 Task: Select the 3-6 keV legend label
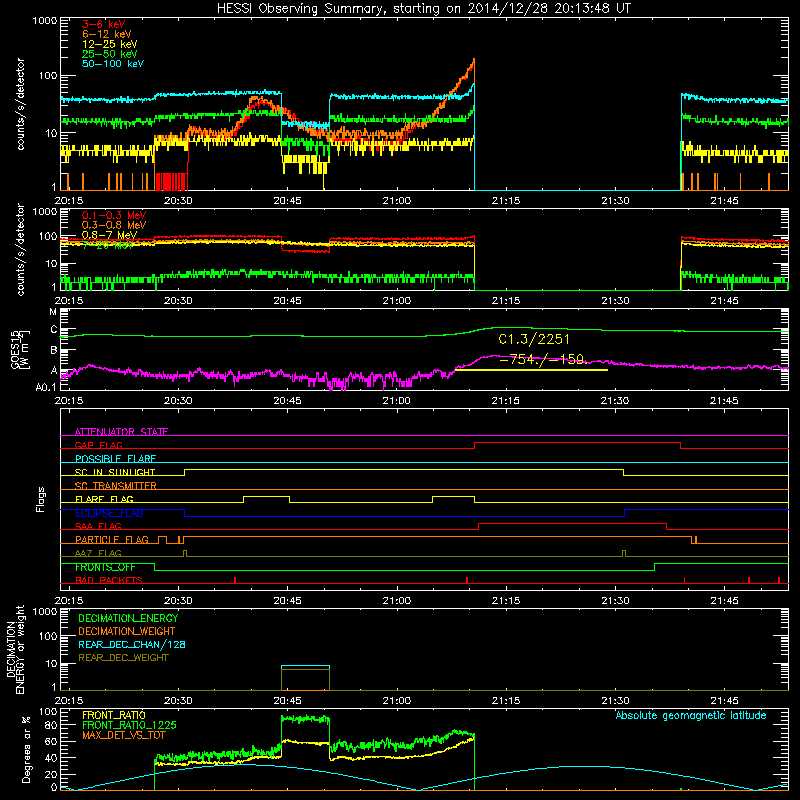103,24
